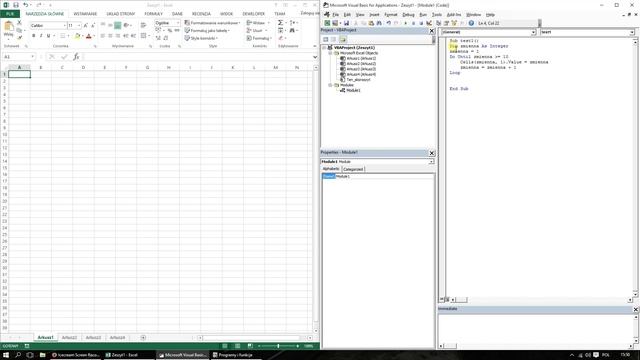640x360 pixels.
Task: Click View Code in the Project Explorer toolbar
Action: [x=326, y=39]
